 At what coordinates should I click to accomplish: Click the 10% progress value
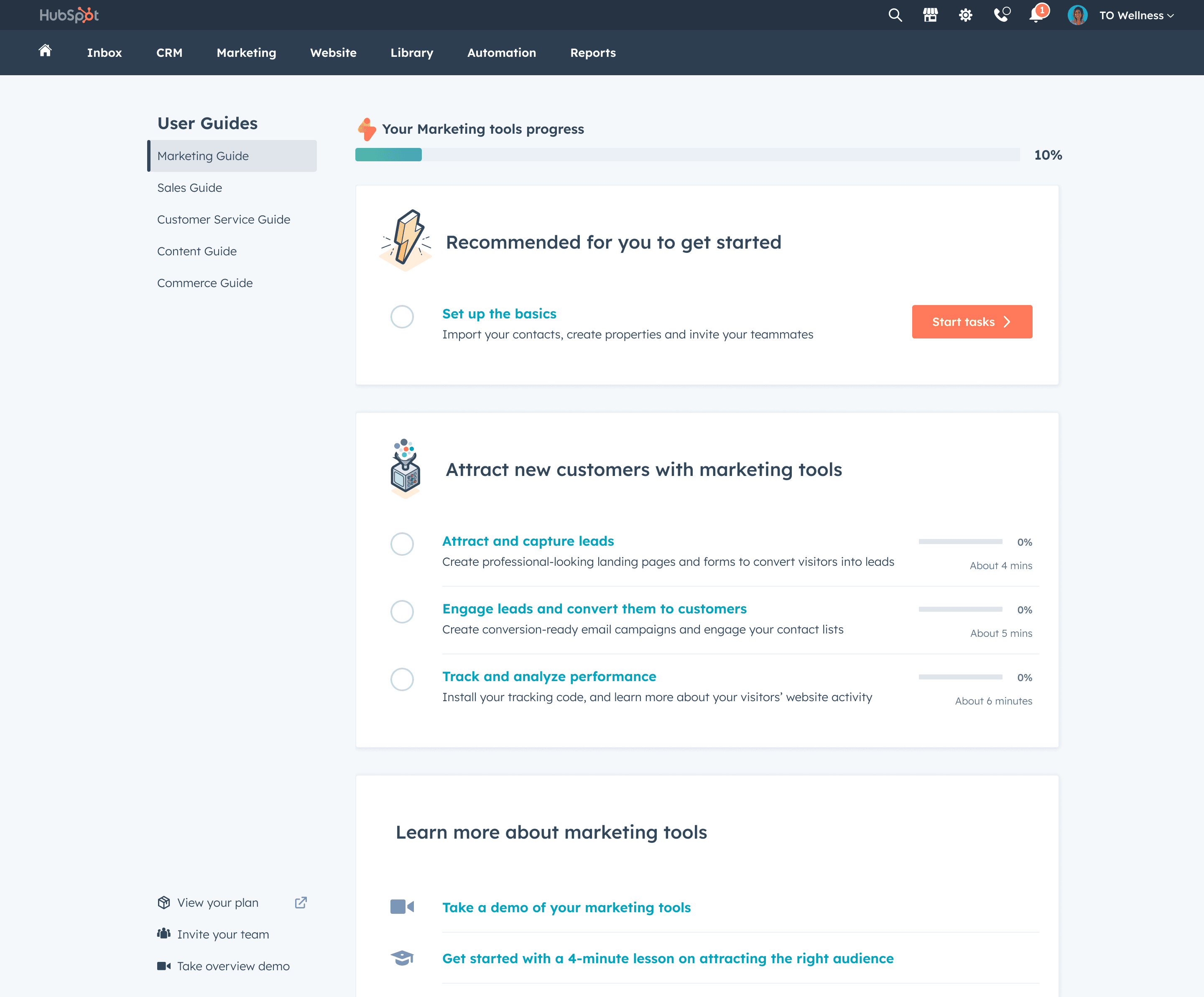(1048, 155)
